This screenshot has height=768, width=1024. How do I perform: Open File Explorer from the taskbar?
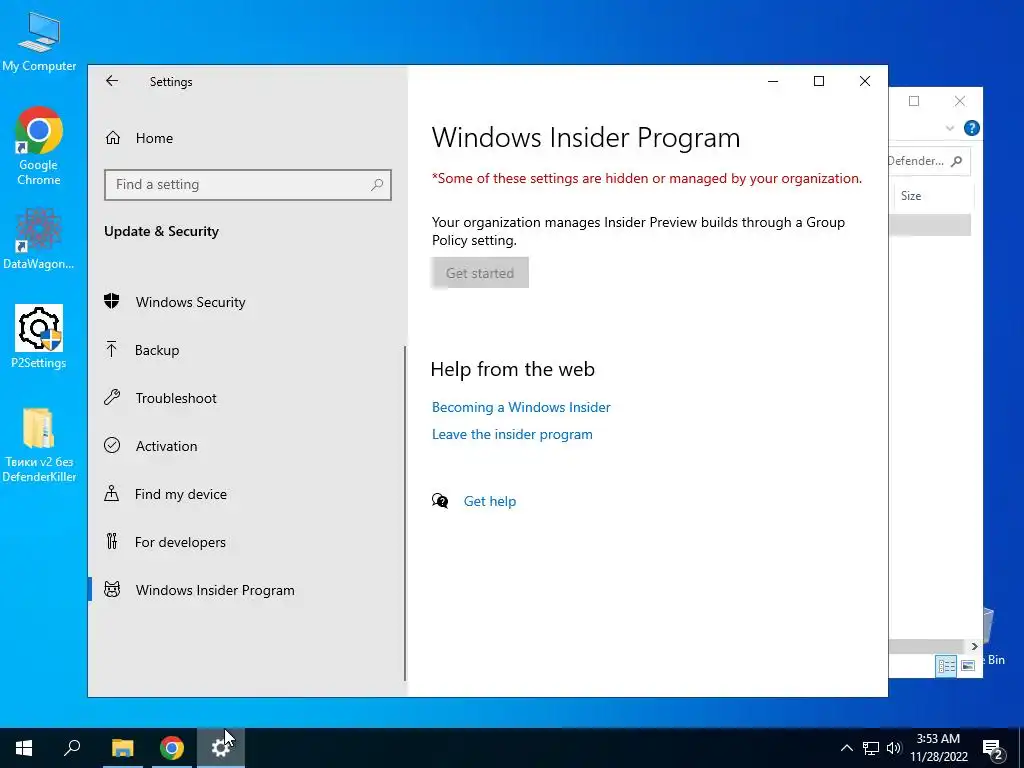(122, 748)
